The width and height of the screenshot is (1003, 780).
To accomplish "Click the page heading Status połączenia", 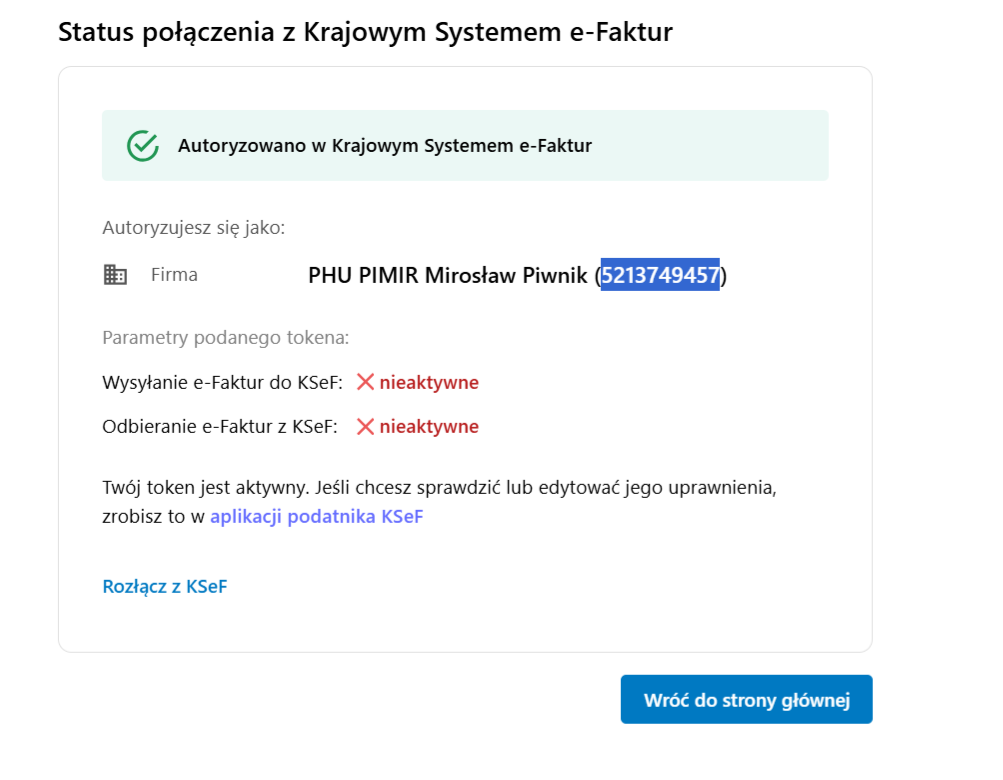I will (365, 32).
